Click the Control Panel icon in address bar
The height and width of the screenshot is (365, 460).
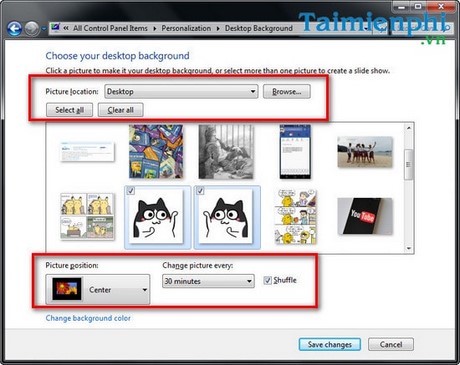56,28
